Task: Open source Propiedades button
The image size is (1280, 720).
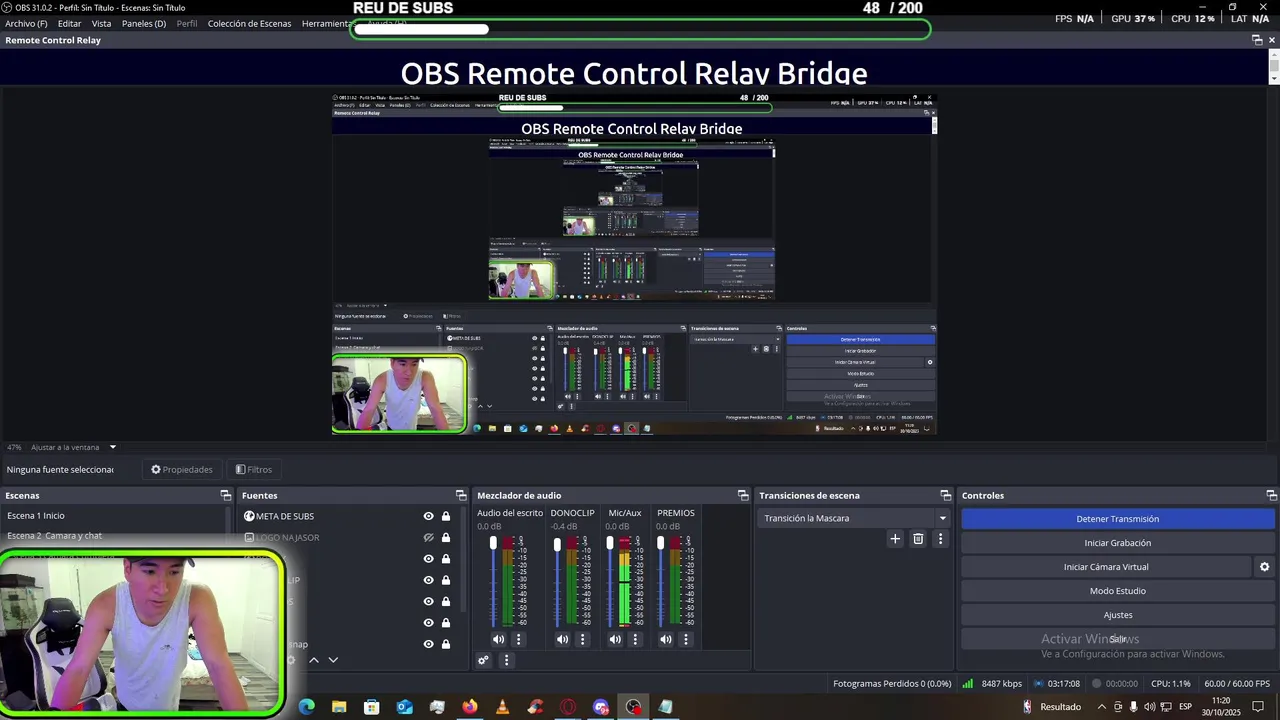Action: (182, 469)
